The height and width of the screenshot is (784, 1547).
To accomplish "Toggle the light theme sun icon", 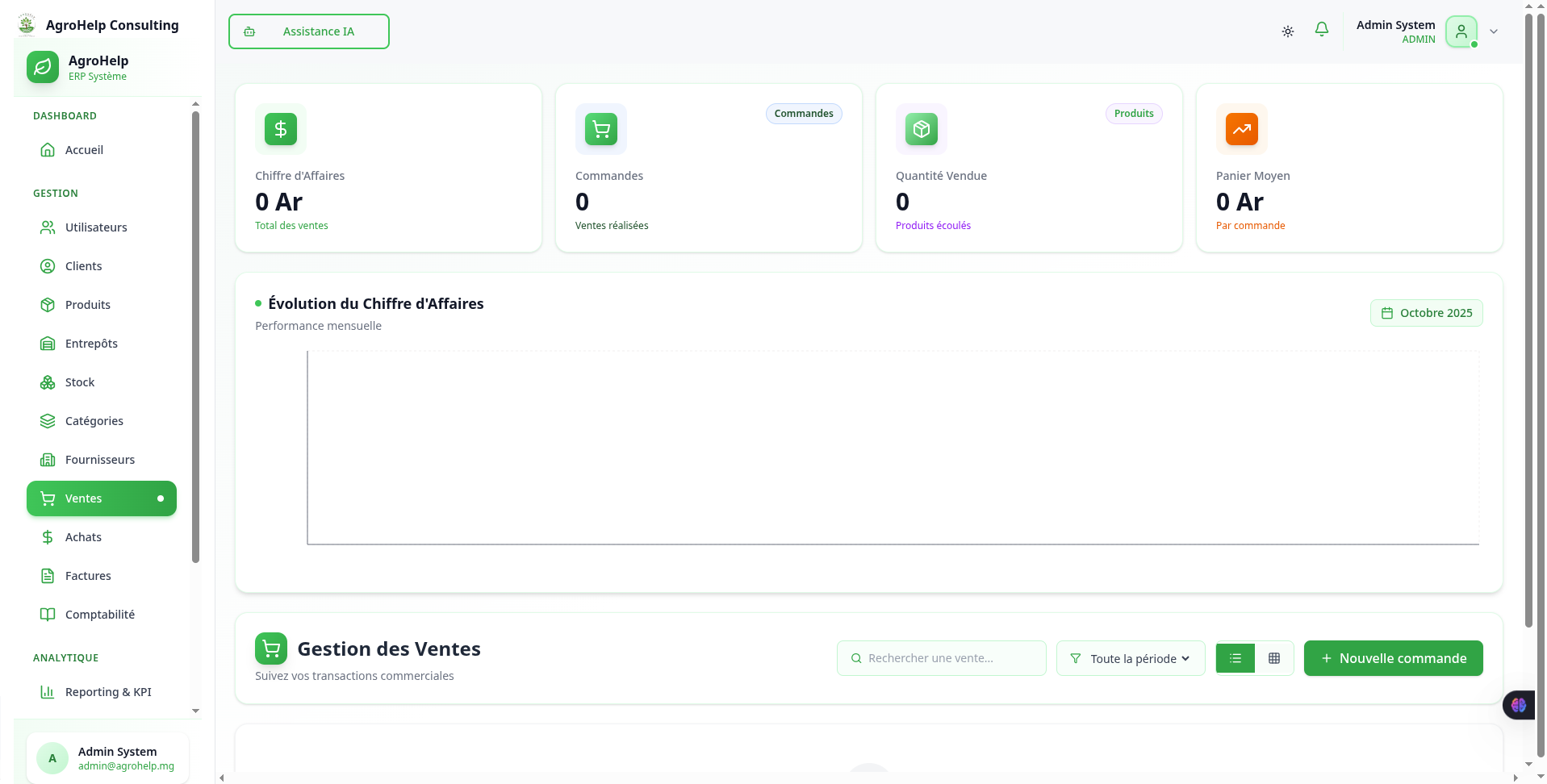I will [x=1287, y=31].
